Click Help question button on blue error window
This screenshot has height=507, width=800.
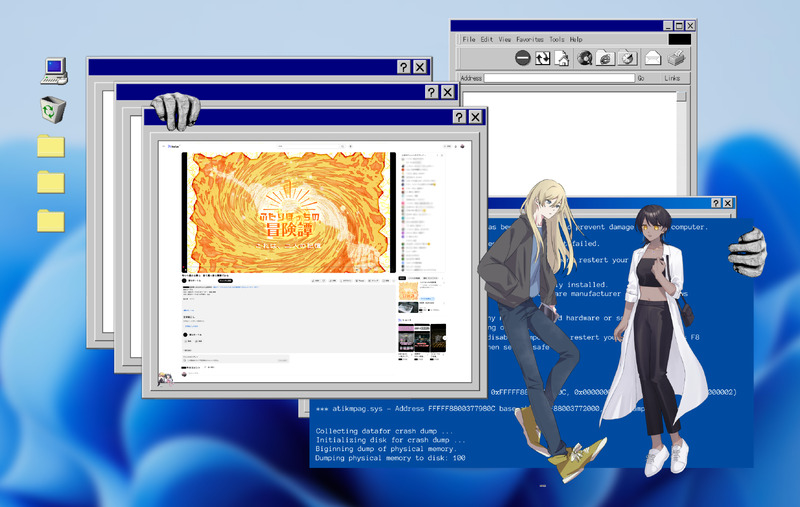[716, 203]
